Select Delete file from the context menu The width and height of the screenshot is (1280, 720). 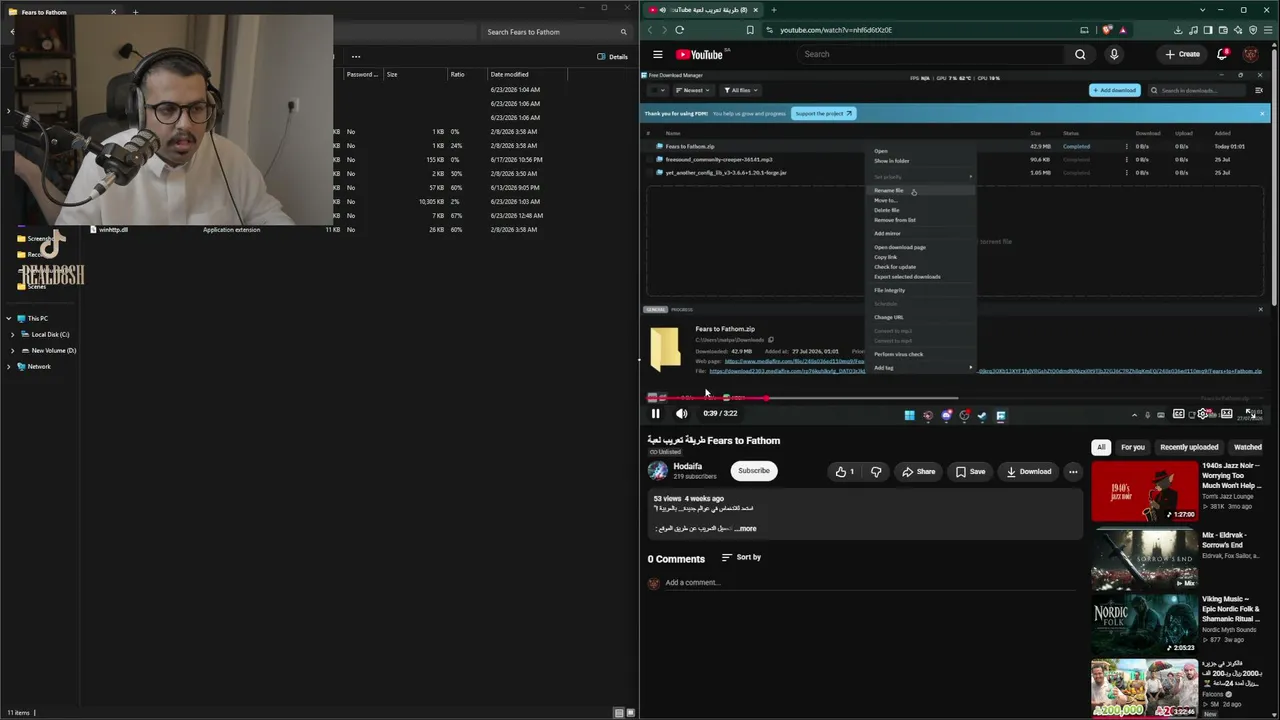tap(887, 210)
